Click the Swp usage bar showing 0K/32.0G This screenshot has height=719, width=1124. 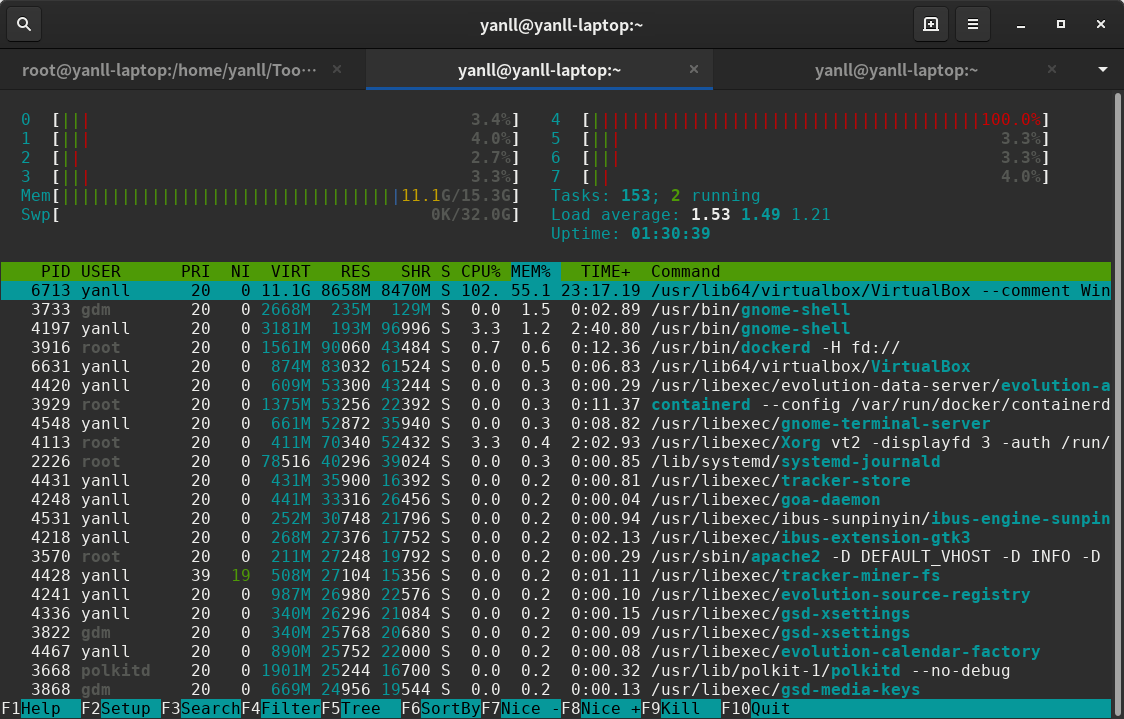pos(287,214)
